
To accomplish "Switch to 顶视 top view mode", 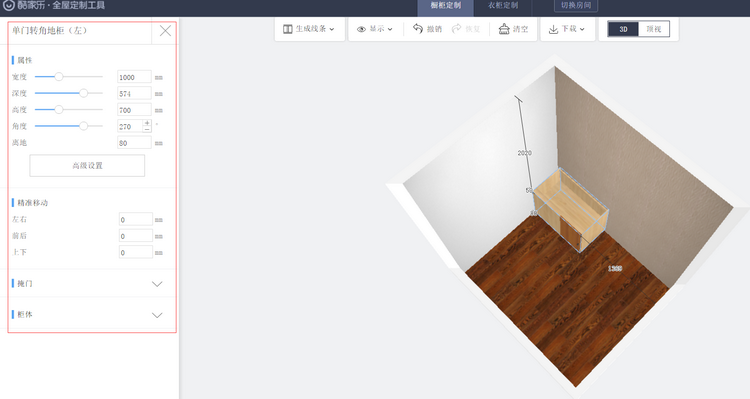I will click(654, 29).
